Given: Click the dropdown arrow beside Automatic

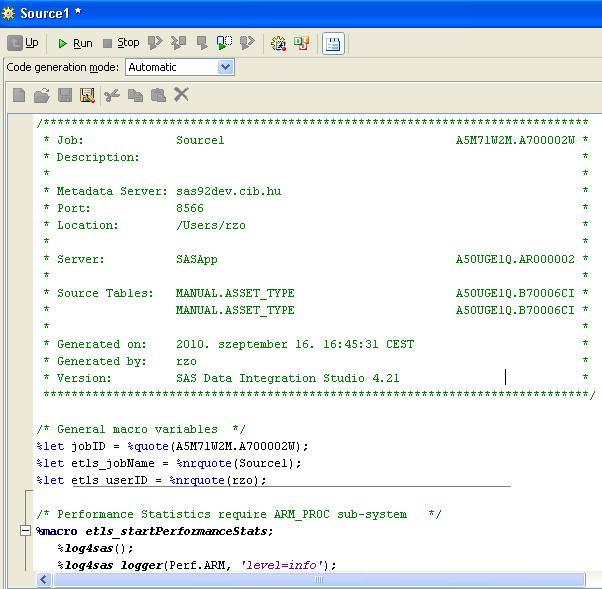Looking at the screenshot, I should click(225, 67).
